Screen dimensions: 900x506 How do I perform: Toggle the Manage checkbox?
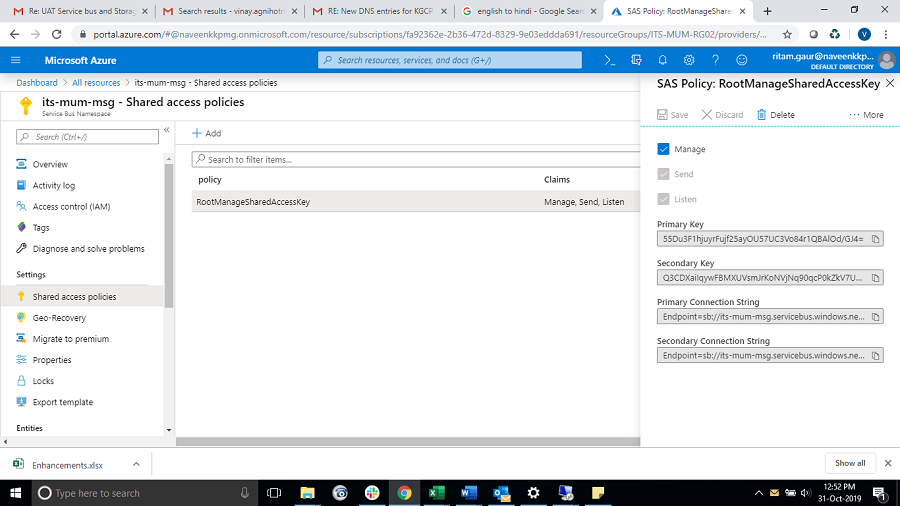(x=663, y=149)
